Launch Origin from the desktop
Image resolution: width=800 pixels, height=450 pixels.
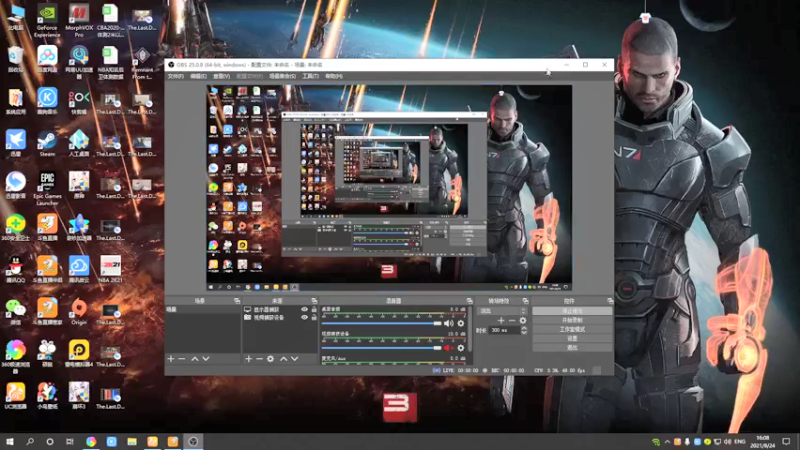tap(79, 312)
